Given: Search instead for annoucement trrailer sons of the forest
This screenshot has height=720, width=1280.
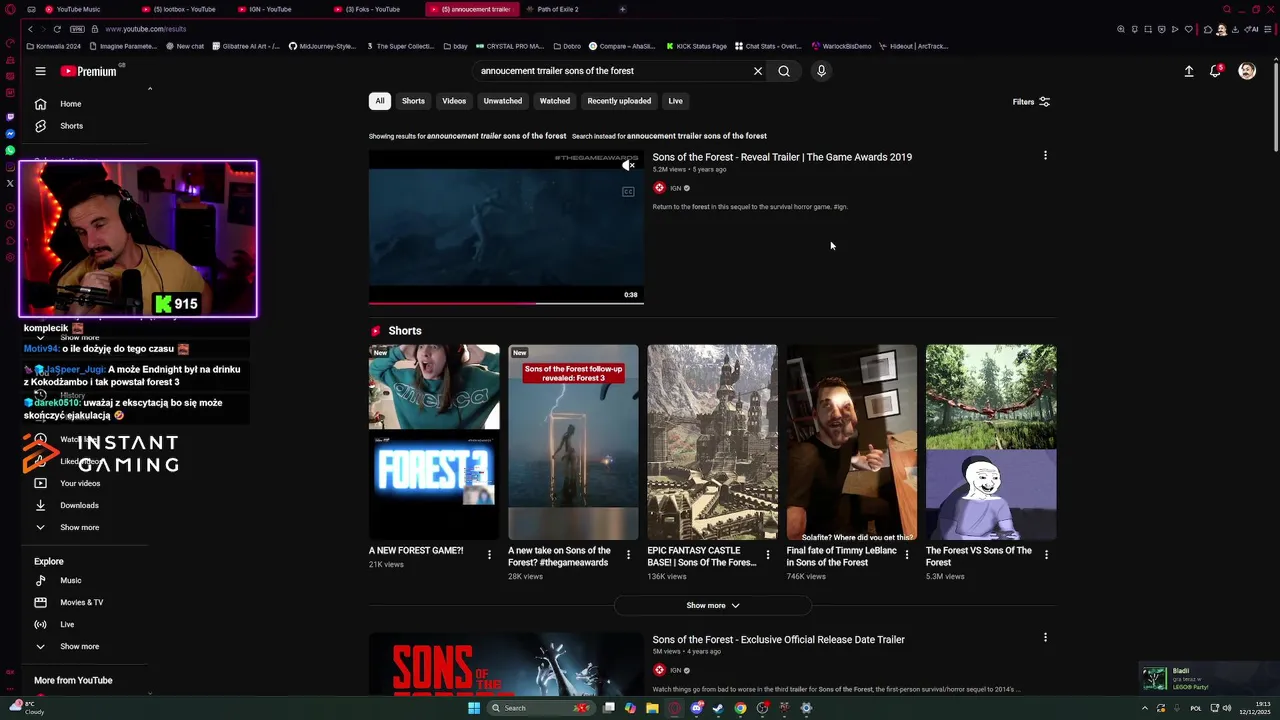Looking at the screenshot, I should [697, 136].
